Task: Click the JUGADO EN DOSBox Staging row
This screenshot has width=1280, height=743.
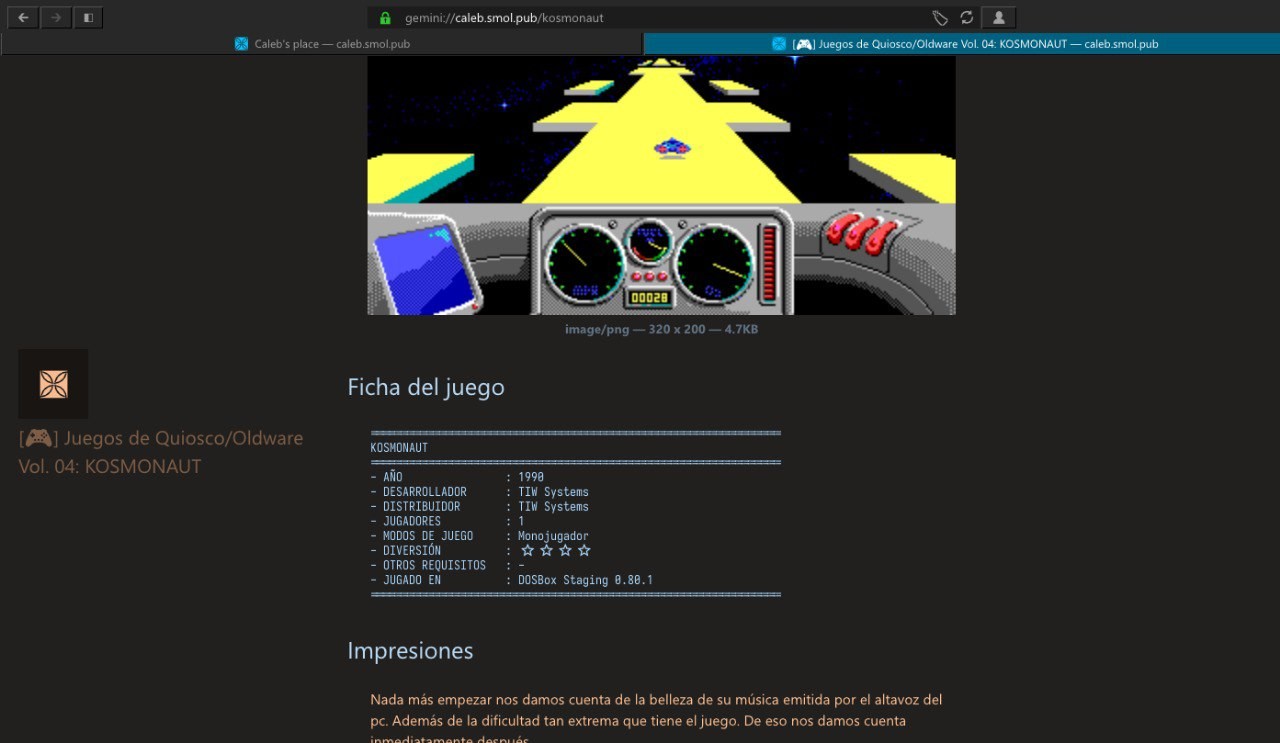Action: 511,580
